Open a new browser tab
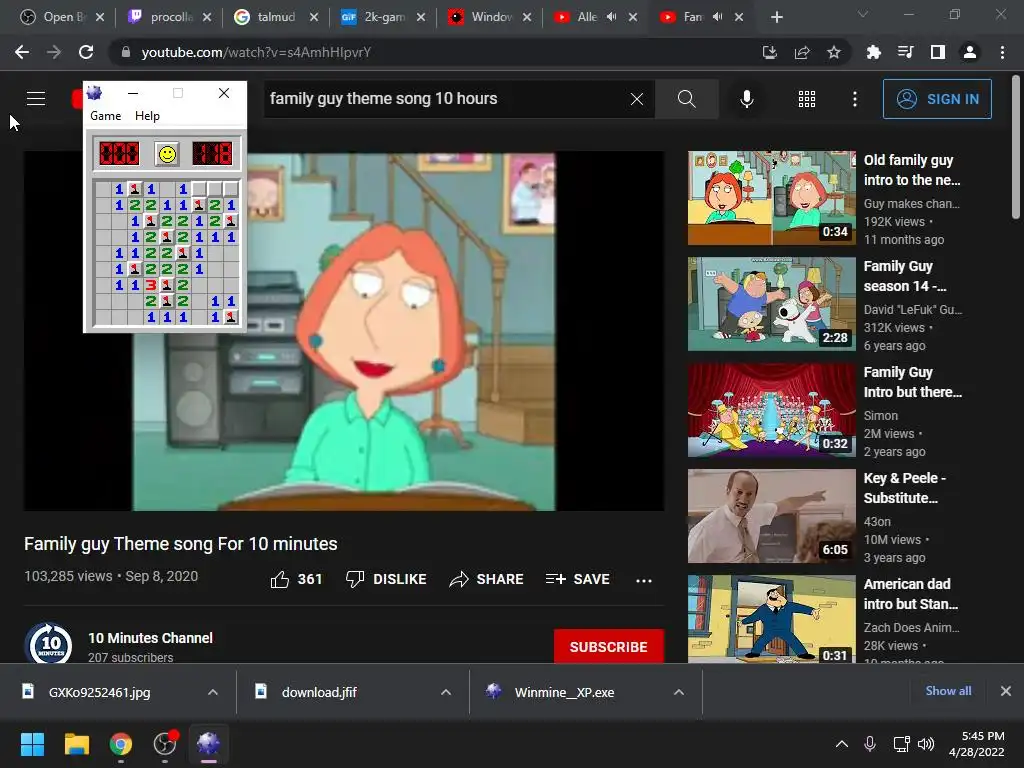1024x768 pixels. pos(776,17)
